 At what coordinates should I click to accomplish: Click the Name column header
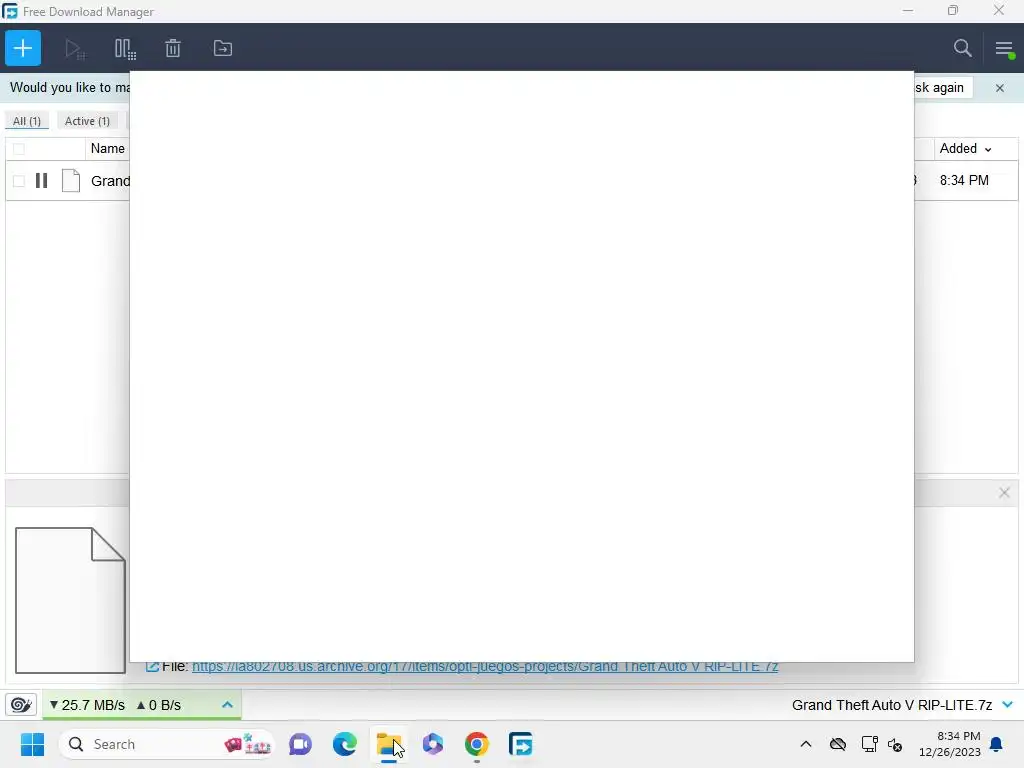coord(108,149)
